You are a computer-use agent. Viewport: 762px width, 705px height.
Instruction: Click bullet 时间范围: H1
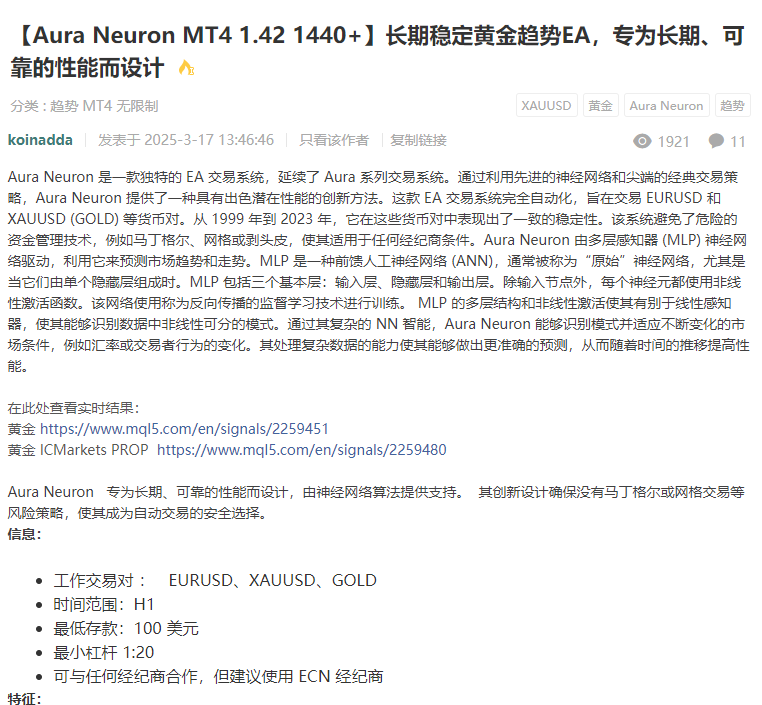point(104,604)
